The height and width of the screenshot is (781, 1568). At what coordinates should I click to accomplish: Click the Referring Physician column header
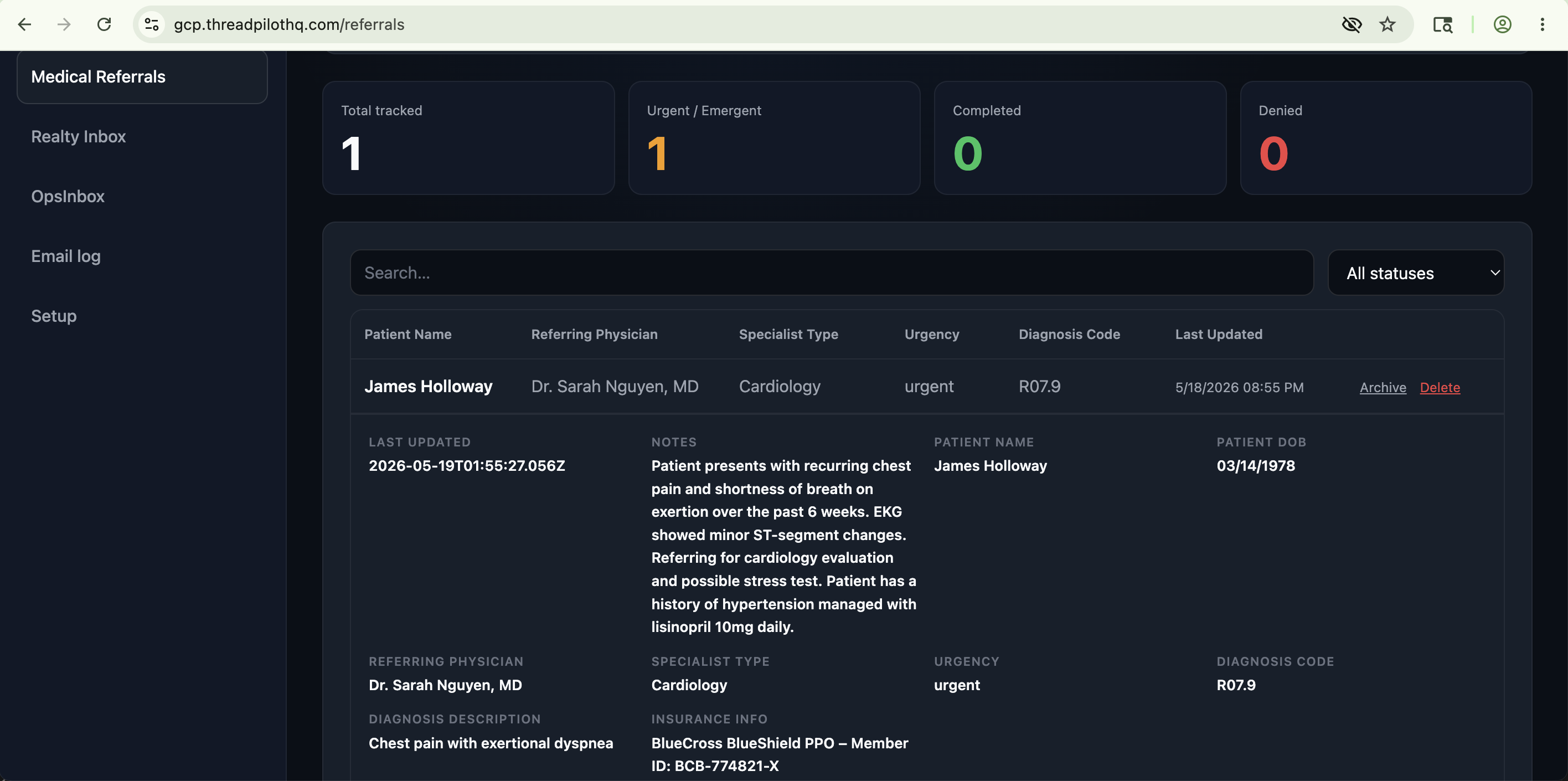tap(594, 334)
